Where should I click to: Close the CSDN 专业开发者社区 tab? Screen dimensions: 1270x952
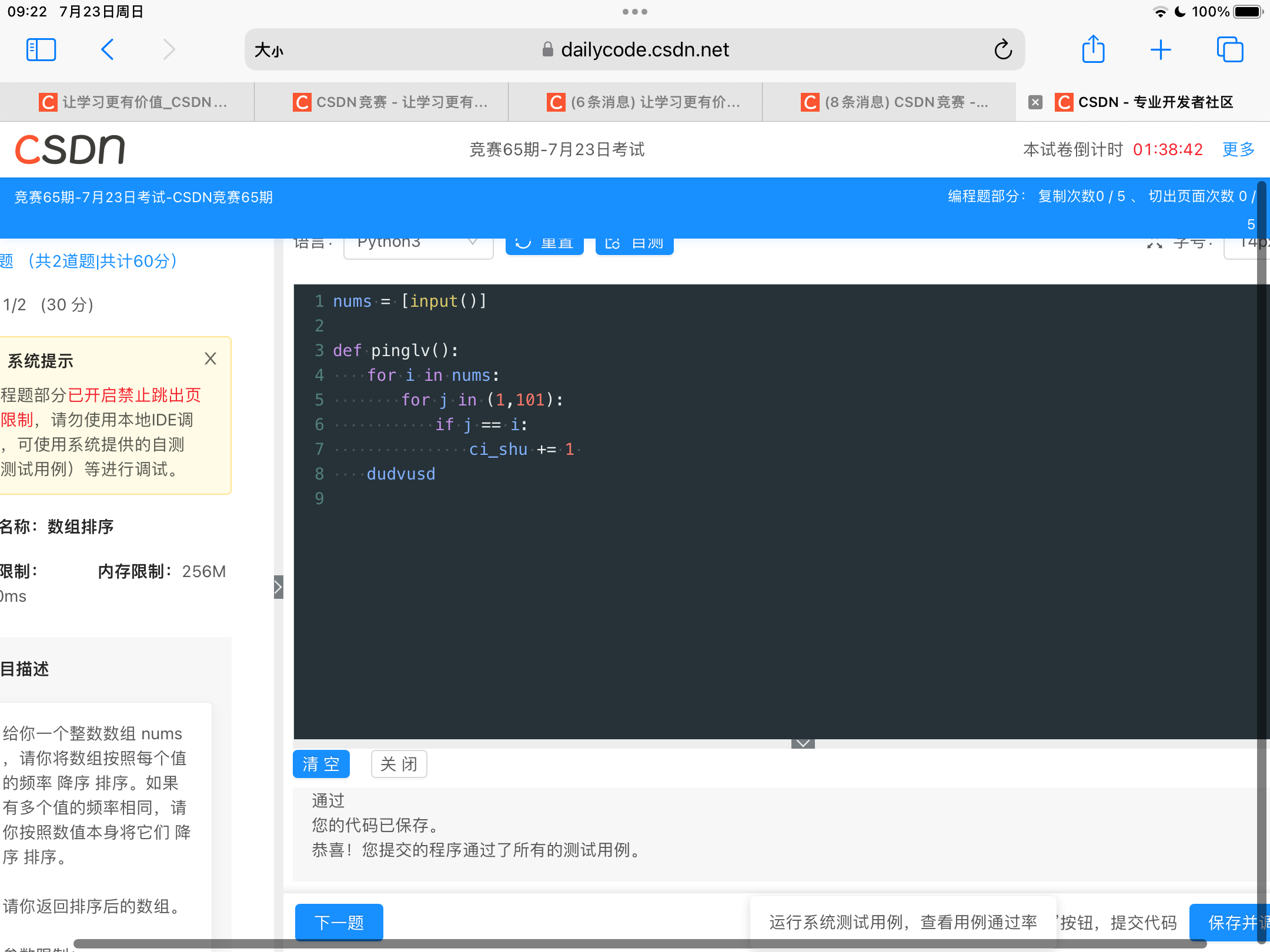pyautogui.click(x=1035, y=102)
